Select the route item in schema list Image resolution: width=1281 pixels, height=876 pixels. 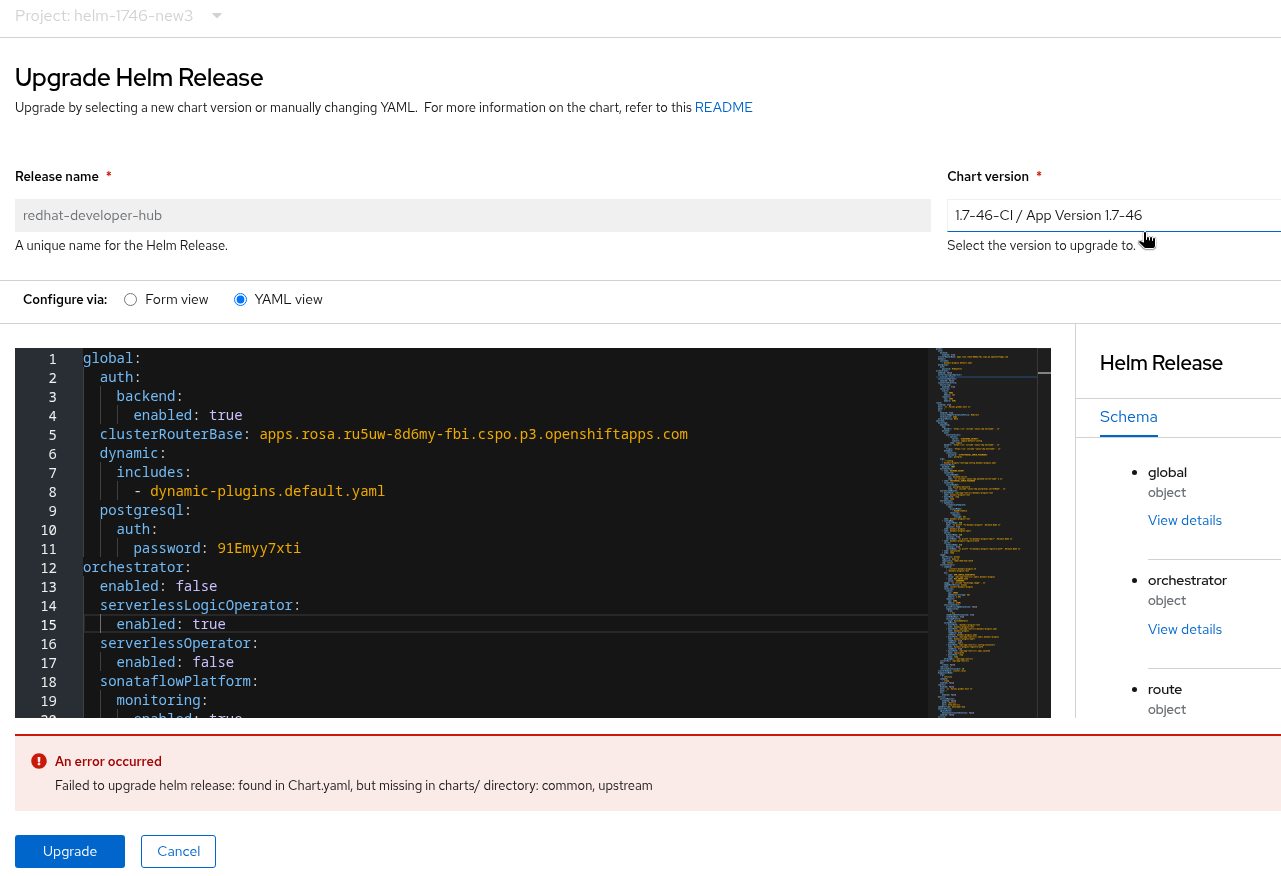click(x=1165, y=689)
